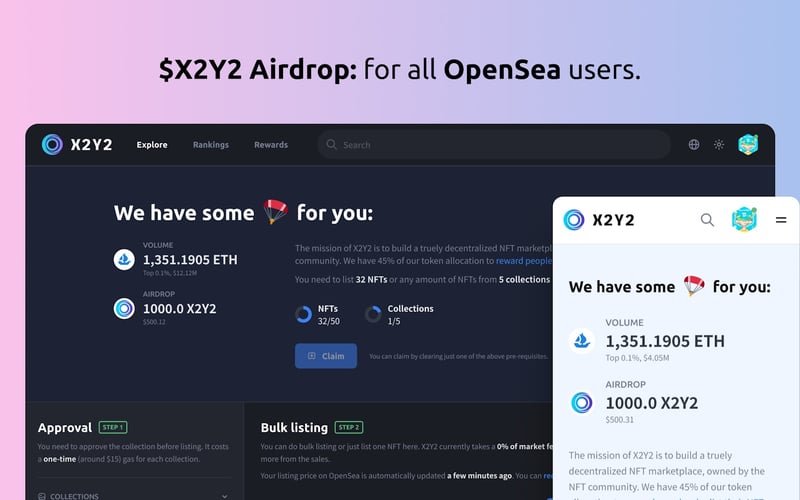The image size is (800, 500).
Task: Open the Explore tab
Action: click(x=152, y=145)
